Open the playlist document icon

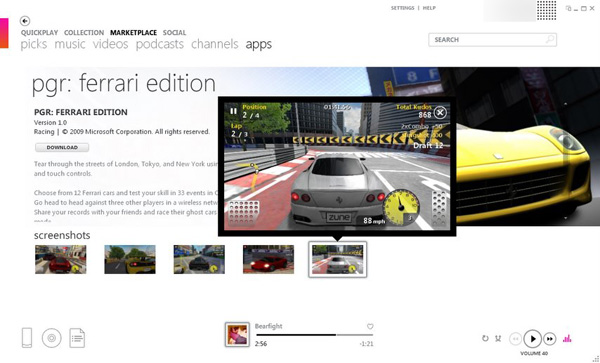click(77, 338)
